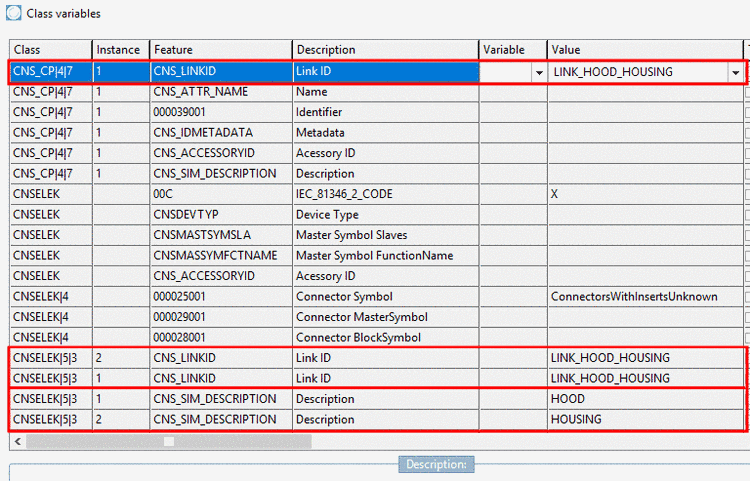The height and width of the screenshot is (481, 750).
Task: Select CNS_LINKID cell in CNSELEK|5|3 instance 1 row
Action: point(221,379)
